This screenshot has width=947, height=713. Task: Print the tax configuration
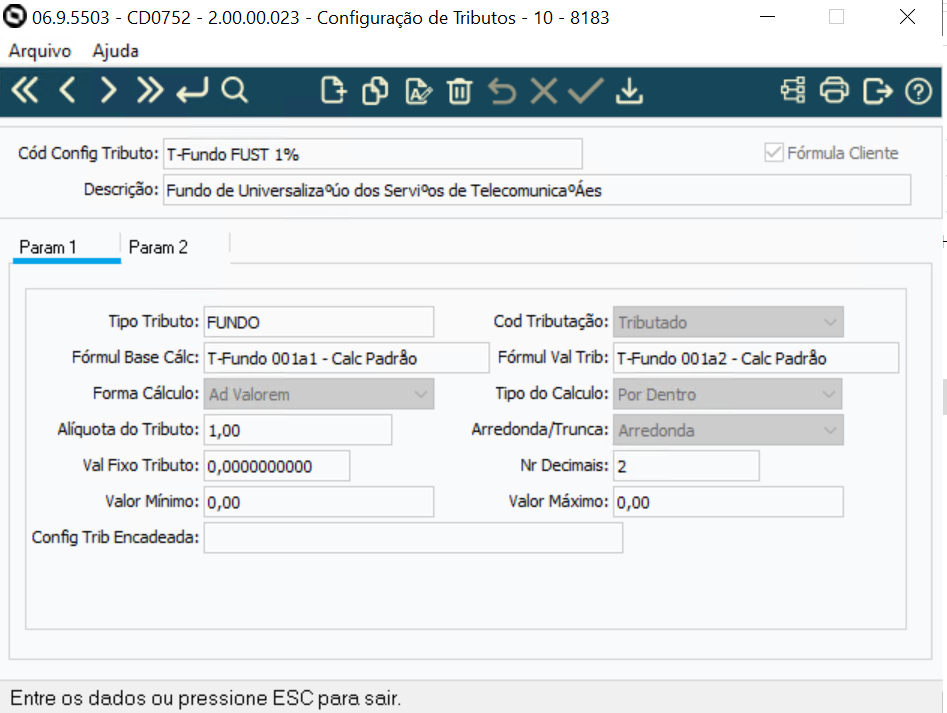coord(834,91)
